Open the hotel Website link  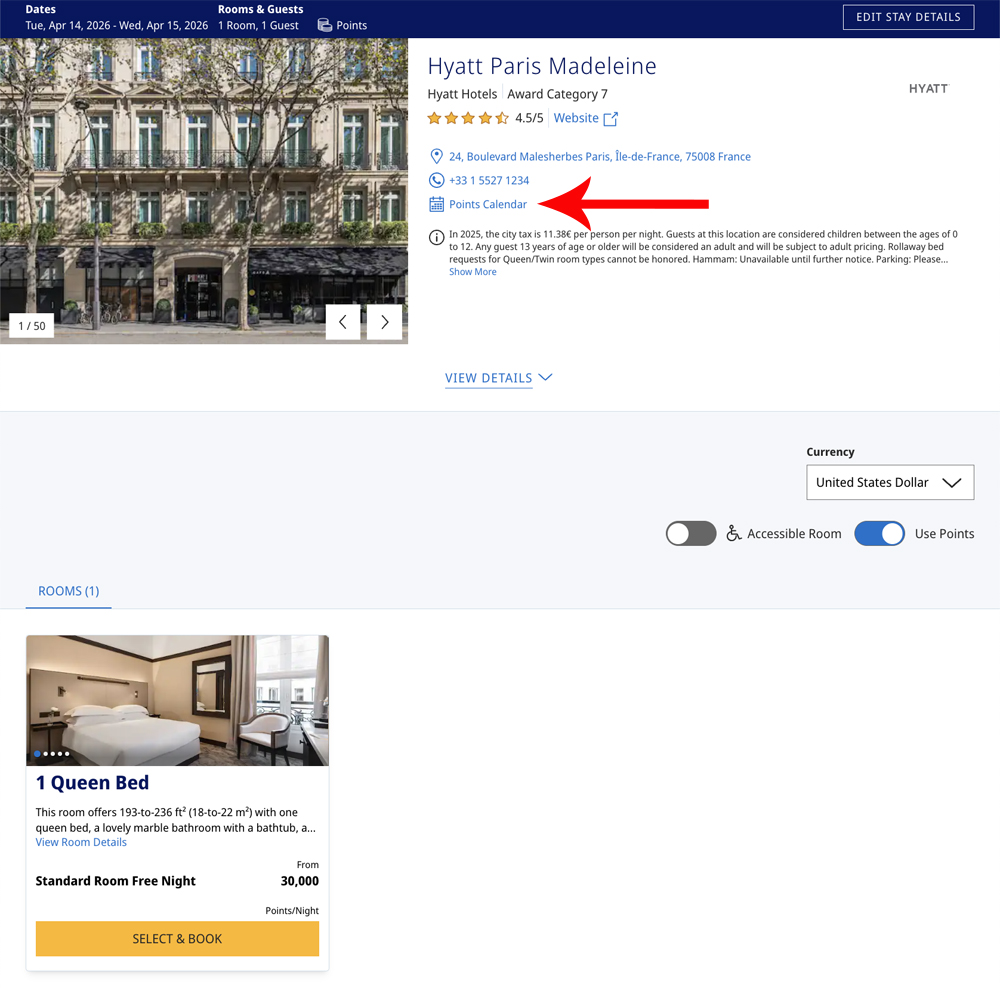coord(576,118)
